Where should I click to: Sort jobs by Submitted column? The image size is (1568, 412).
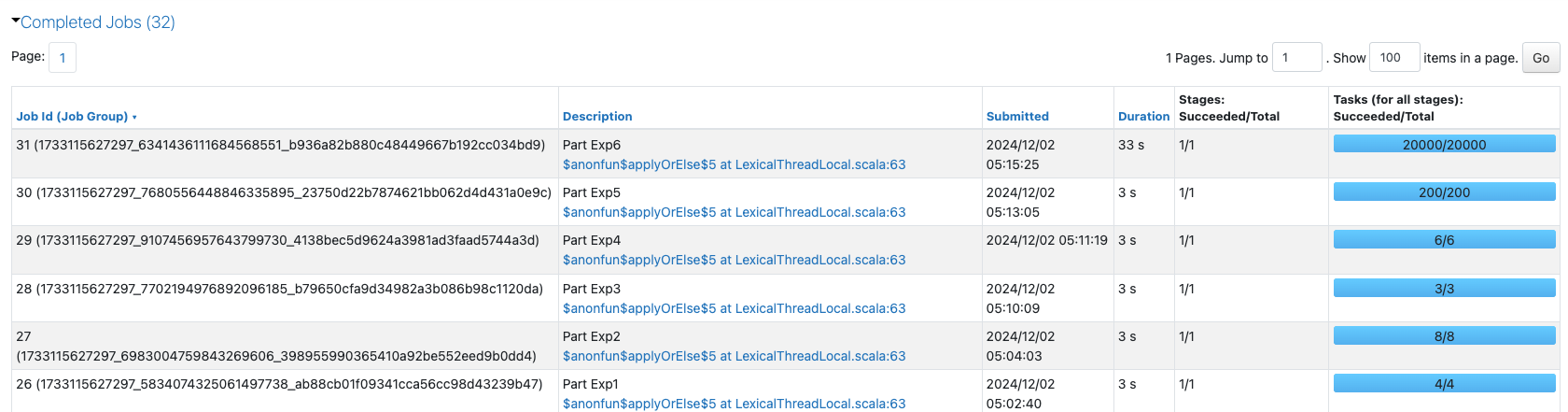[x=1017, y=117]
